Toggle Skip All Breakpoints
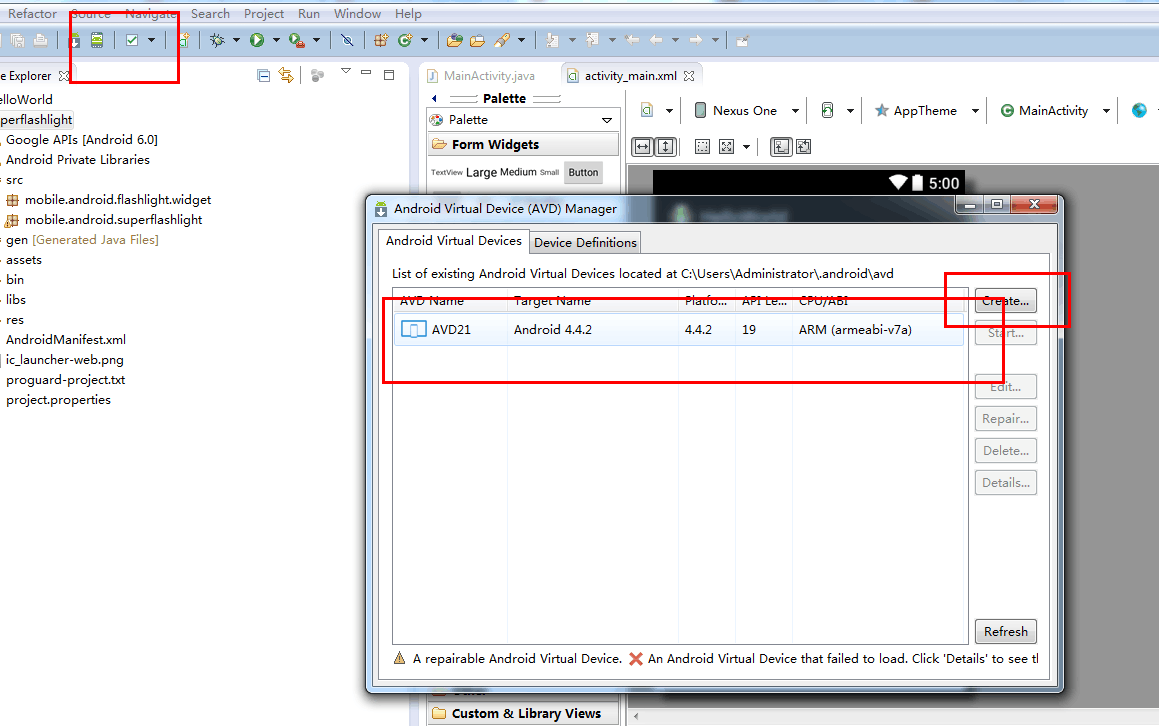Screen dimensions: 1159x726 point(347,41)
